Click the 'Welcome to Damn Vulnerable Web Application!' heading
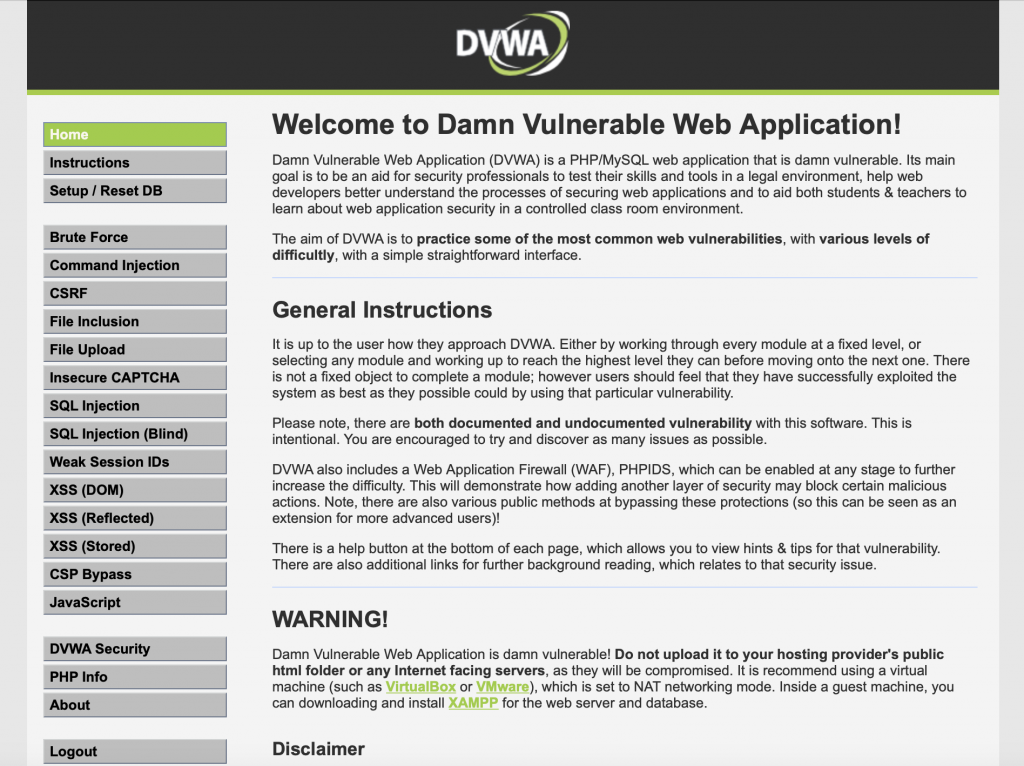Viewport: 1024px width, 766px height. tap(586, 124)
